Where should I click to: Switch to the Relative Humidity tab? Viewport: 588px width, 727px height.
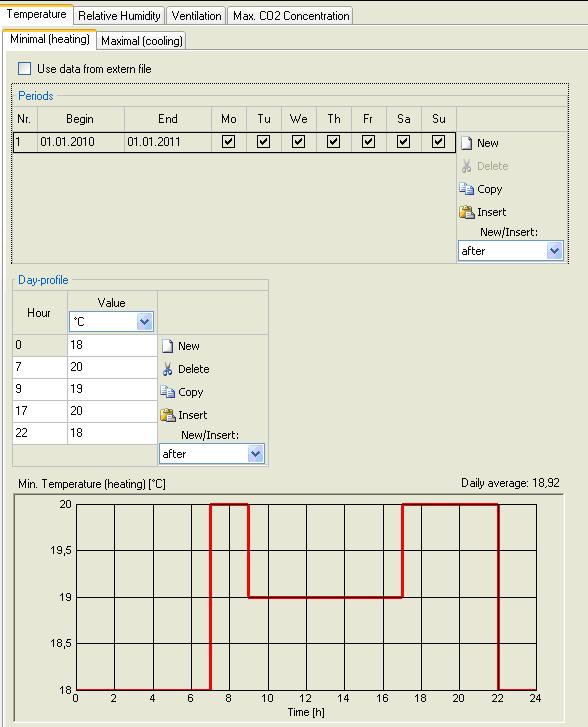pyautogui.click(x=119, y=16)
